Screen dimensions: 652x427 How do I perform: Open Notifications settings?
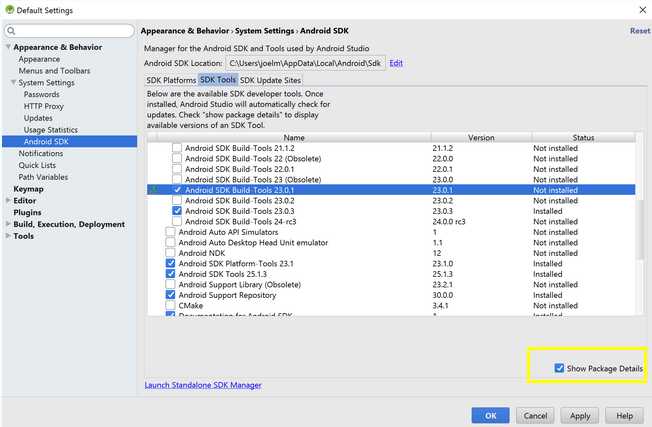point(41,153)
